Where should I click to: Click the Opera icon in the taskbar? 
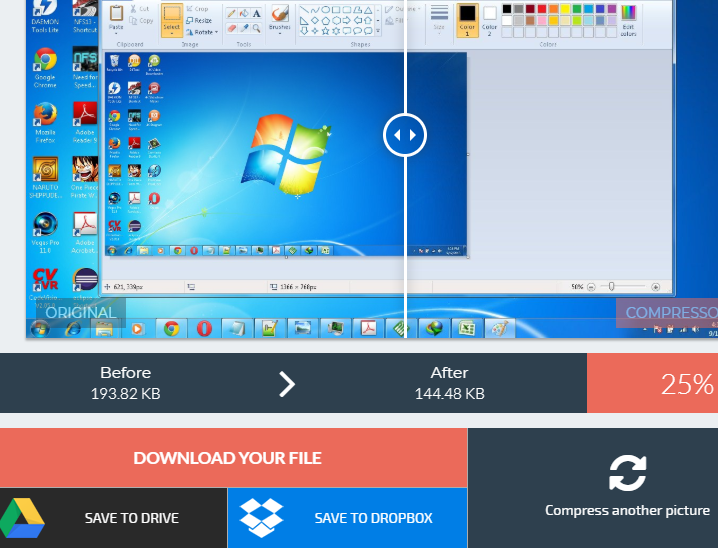pos(204,328)
